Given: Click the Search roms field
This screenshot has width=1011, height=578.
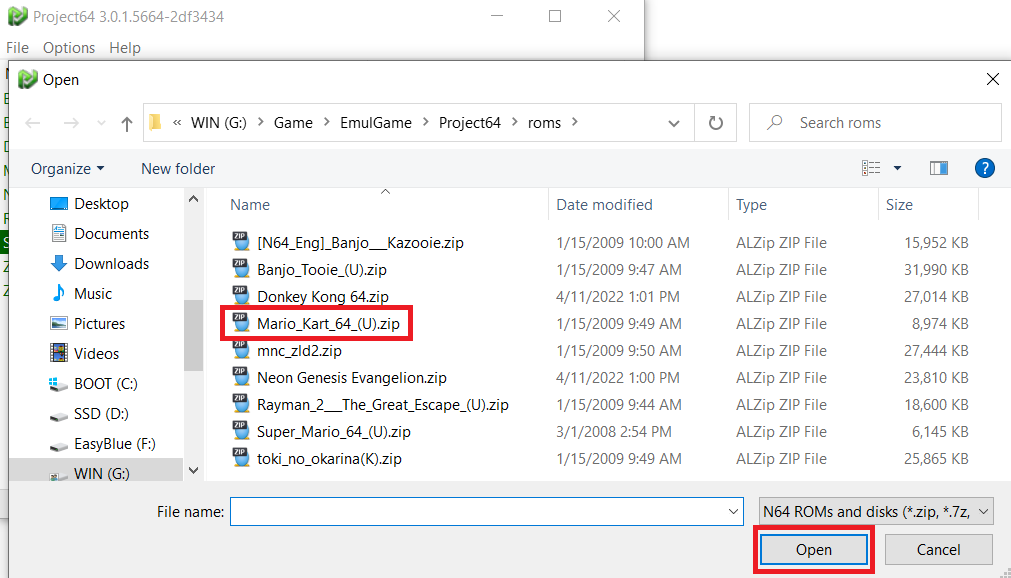Looking at the screenshot, I should (876, 123).
